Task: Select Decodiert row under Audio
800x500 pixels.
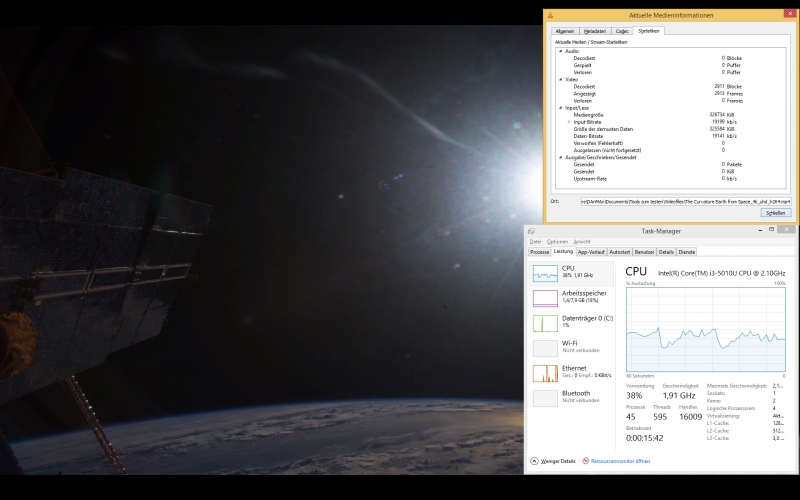Action: pos(672,58)
